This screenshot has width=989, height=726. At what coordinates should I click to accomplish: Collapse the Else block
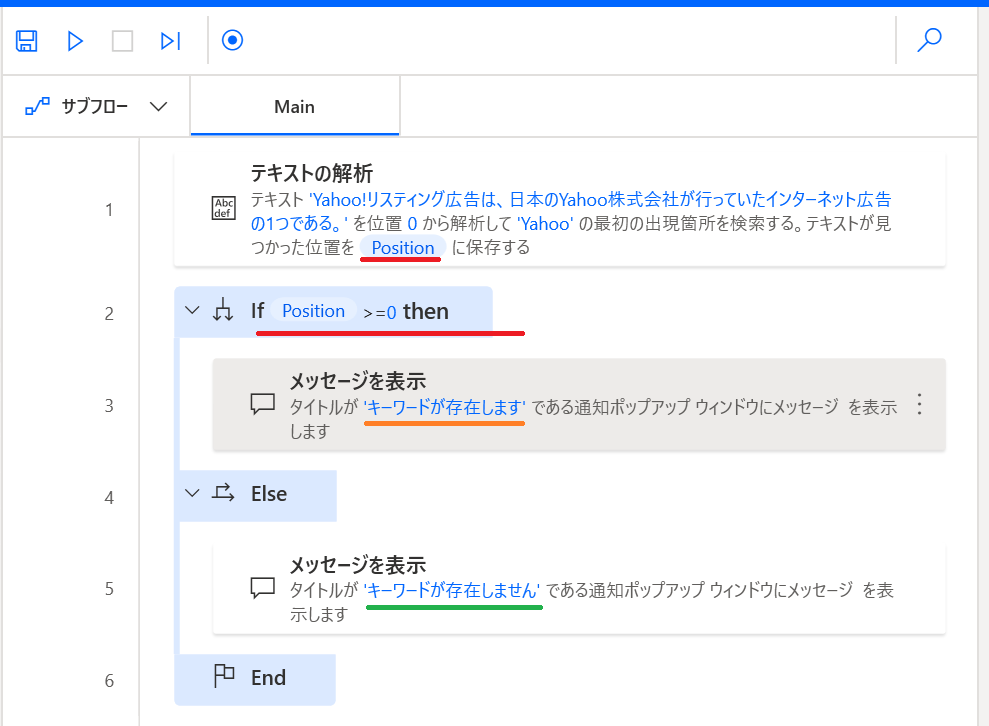(192, 493)
